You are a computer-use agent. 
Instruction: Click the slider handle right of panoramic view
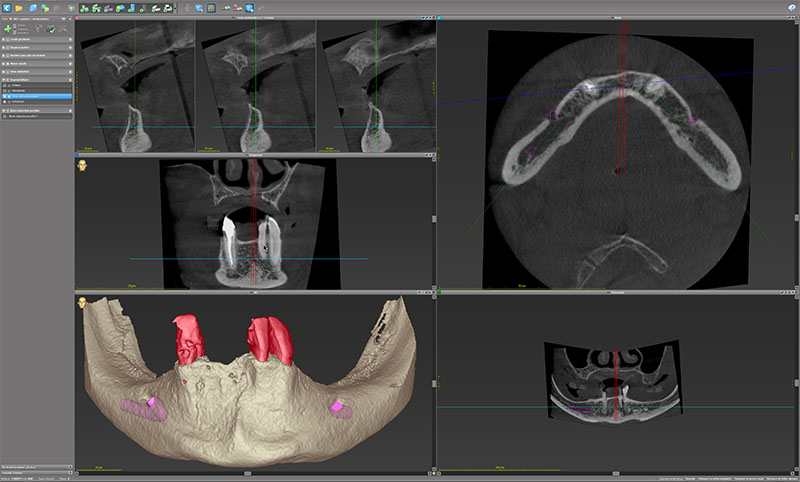(432, 219)
